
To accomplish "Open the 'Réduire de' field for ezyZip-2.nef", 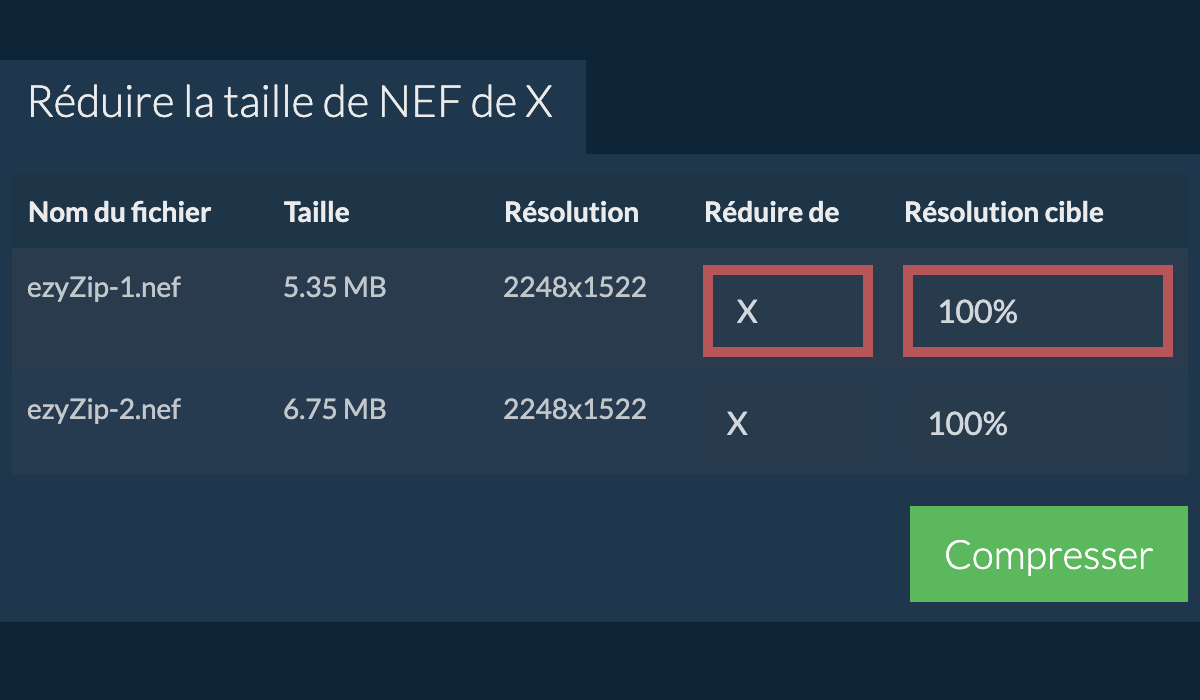I will point(737,424).
